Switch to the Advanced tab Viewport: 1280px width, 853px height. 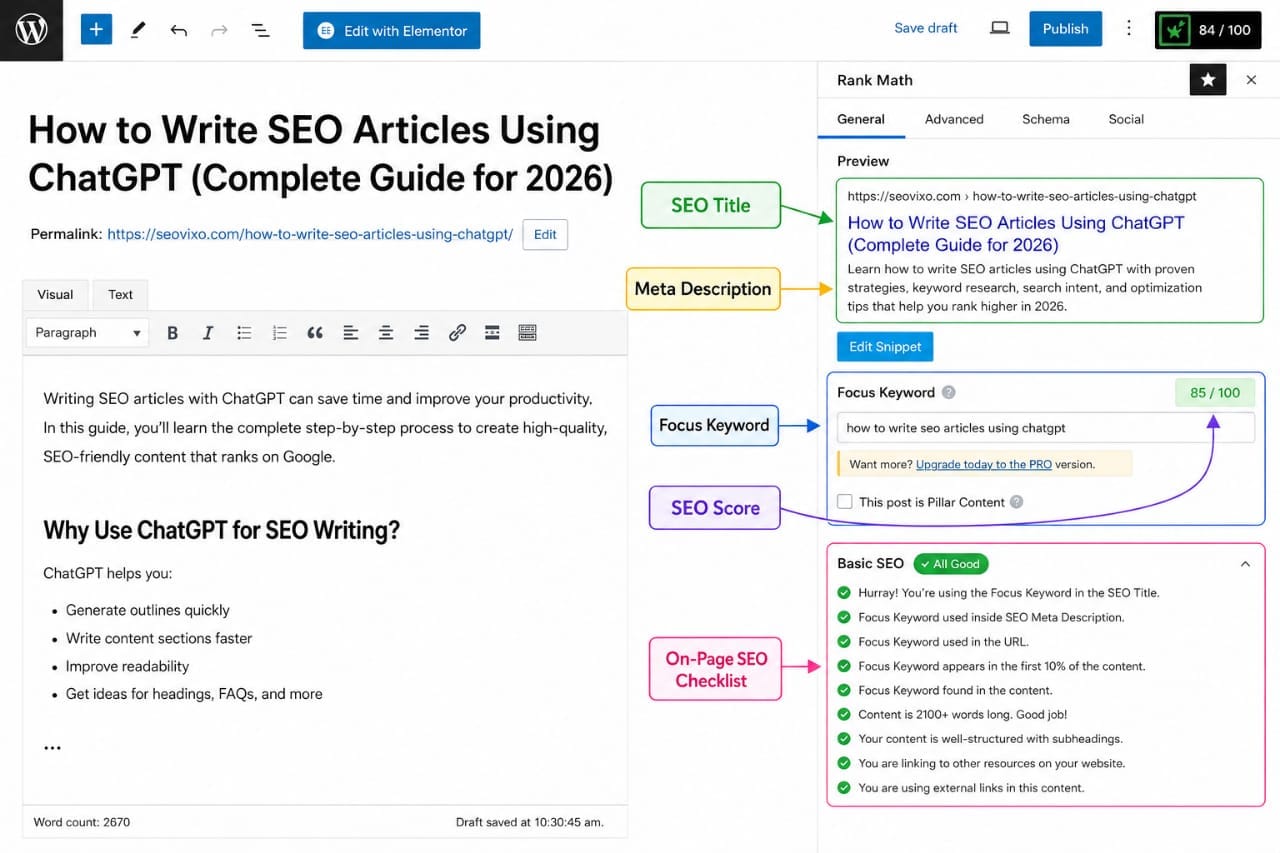(x=954, y=119)
